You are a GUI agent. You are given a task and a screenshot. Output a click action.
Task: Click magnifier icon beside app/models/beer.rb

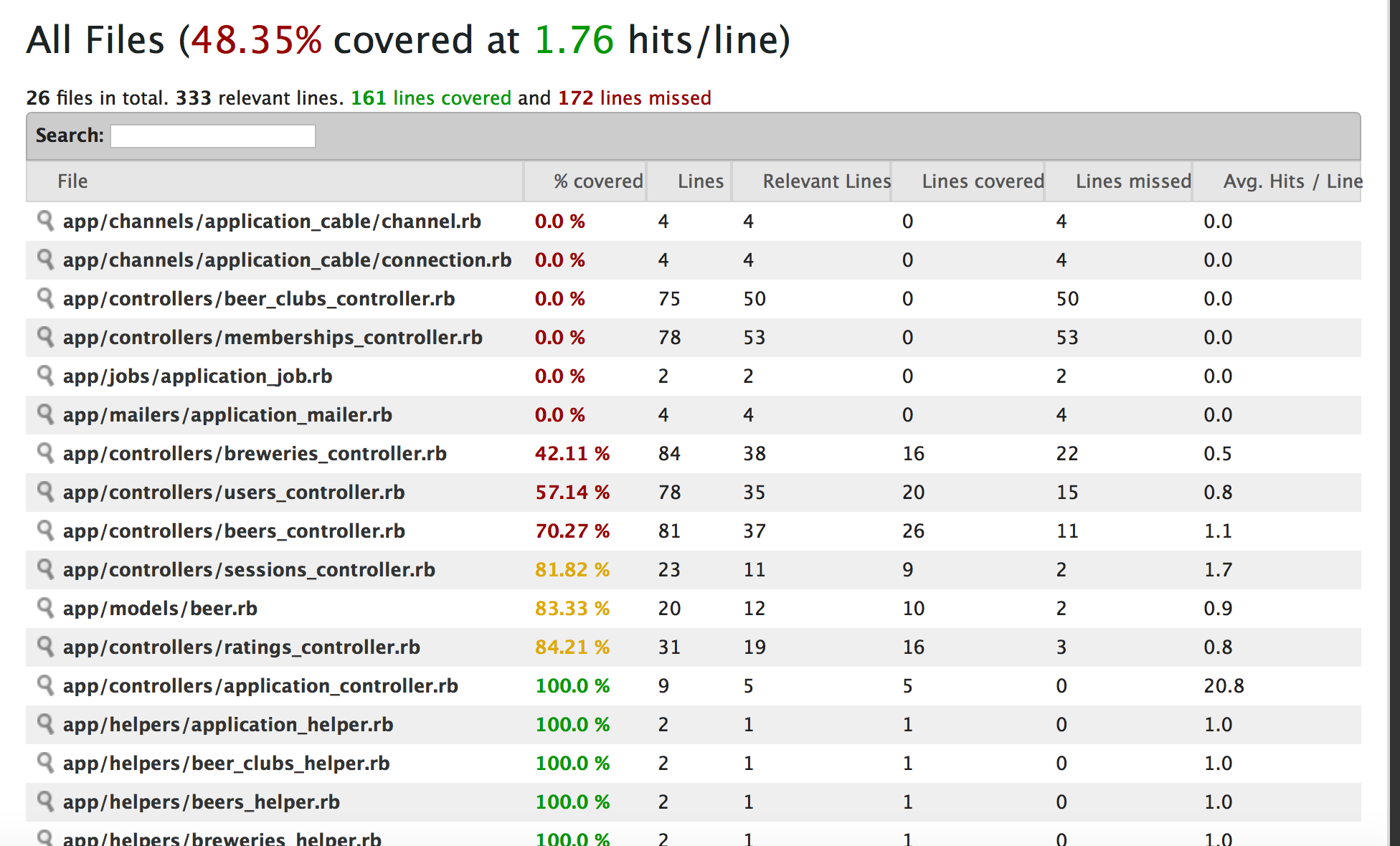(45, 608)
